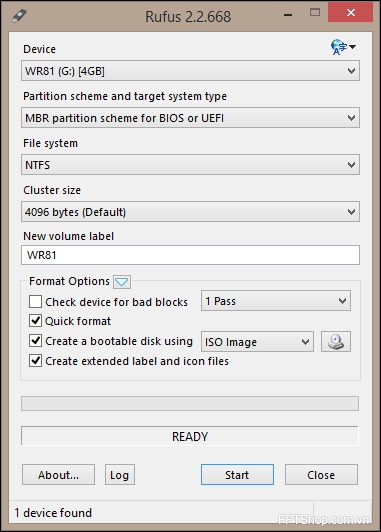Click the New volume label field

pos(190,255)
